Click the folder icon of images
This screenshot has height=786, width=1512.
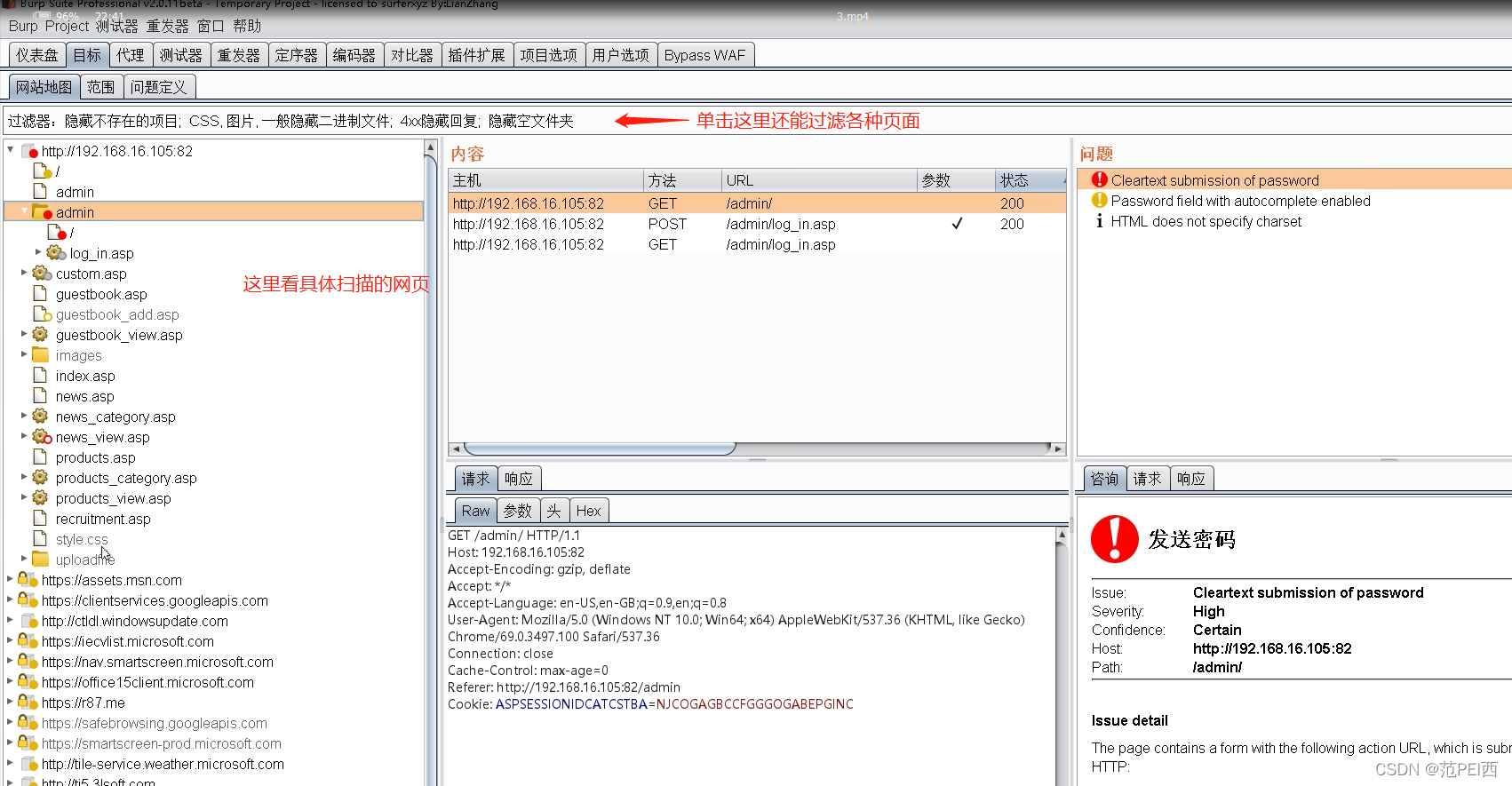coord(40,355)
